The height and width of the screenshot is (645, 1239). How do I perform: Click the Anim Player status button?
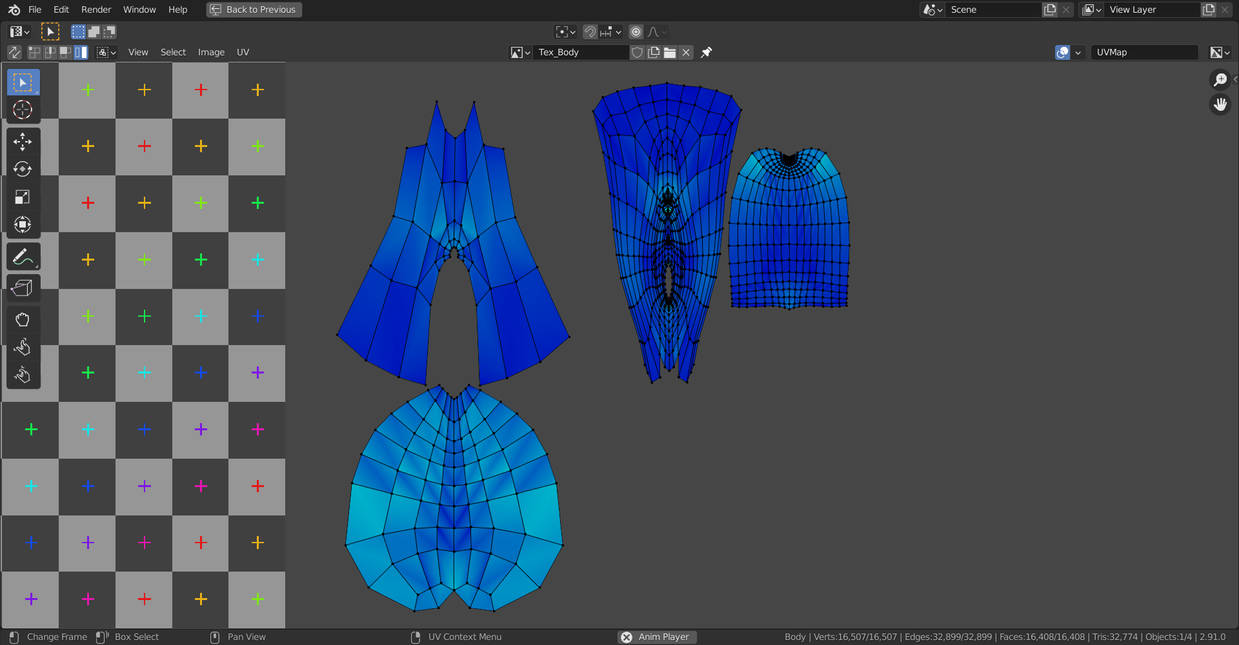[x=656, y=637]
